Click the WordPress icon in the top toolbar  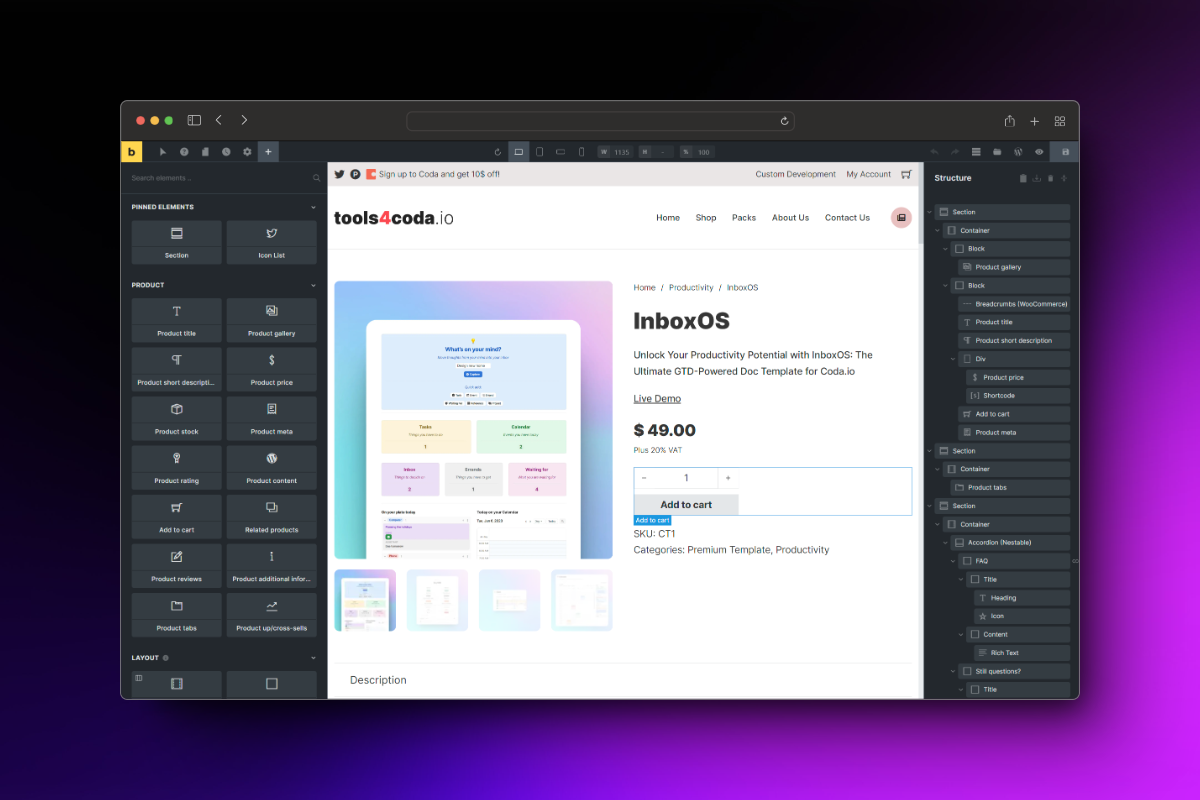coord(1018,152)
